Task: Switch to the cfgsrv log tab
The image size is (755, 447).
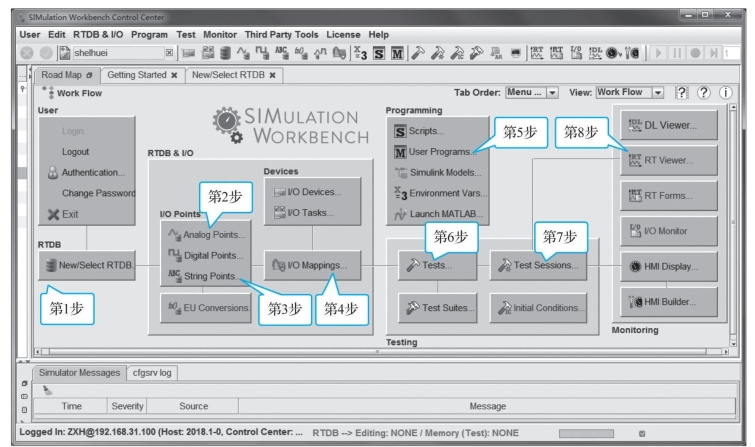Action: pos(152,372)
